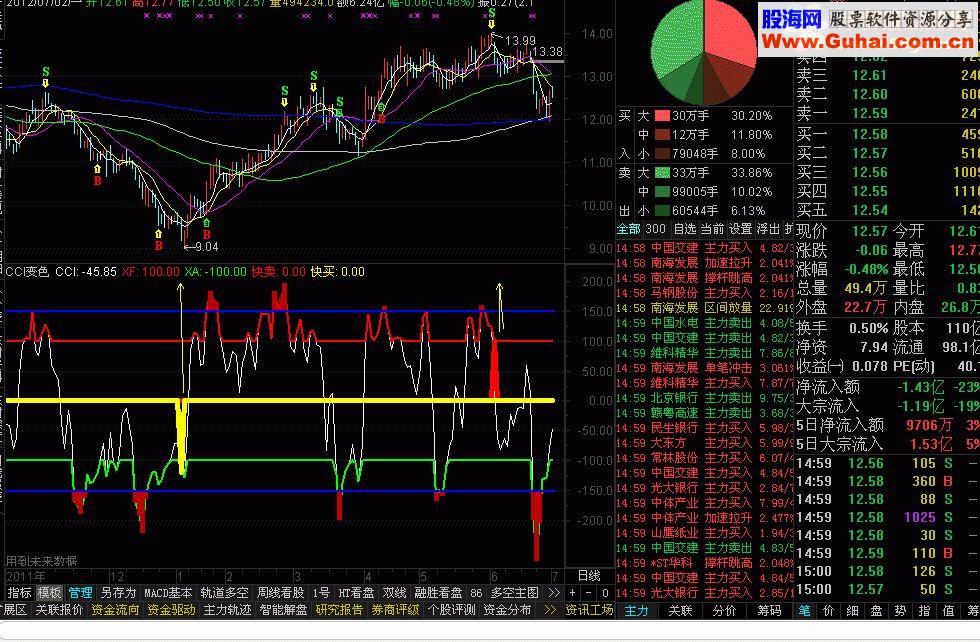Screen dimensions: 980x642
Task: Click the 13.99 high-price marker on the chart
Action: click(520, 41)
